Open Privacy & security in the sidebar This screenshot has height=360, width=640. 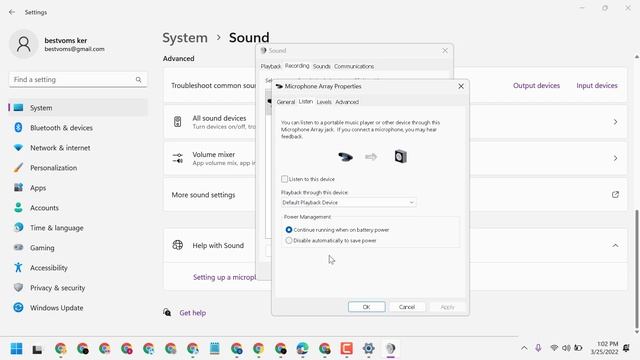pyautogui.click(x=78, y=288)
